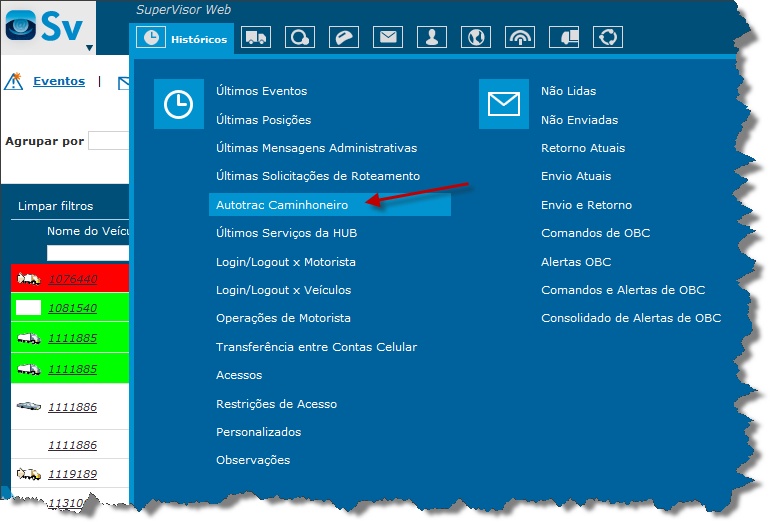The image size is (770, 522).
Task: Click Consolidado de Alertas de OBC
Action: click(631, 318)
